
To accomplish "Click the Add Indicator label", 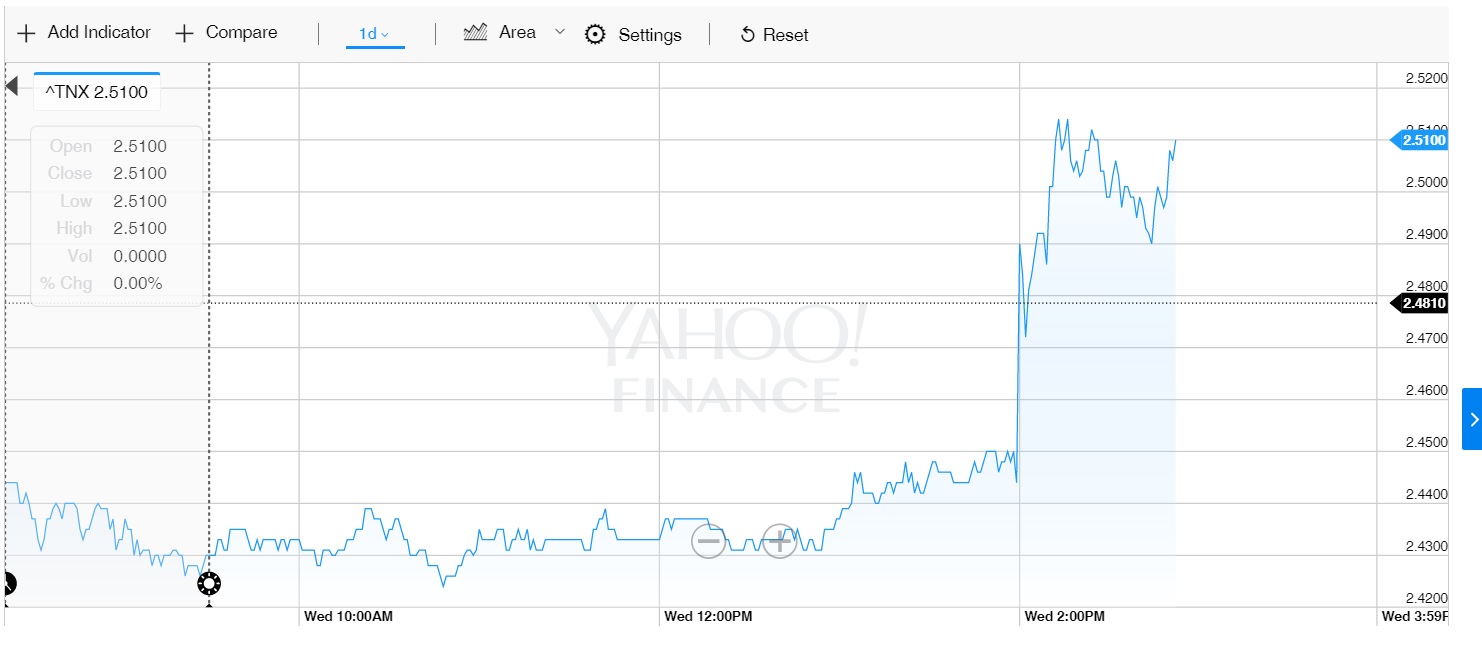I will (x=99, y=33).
